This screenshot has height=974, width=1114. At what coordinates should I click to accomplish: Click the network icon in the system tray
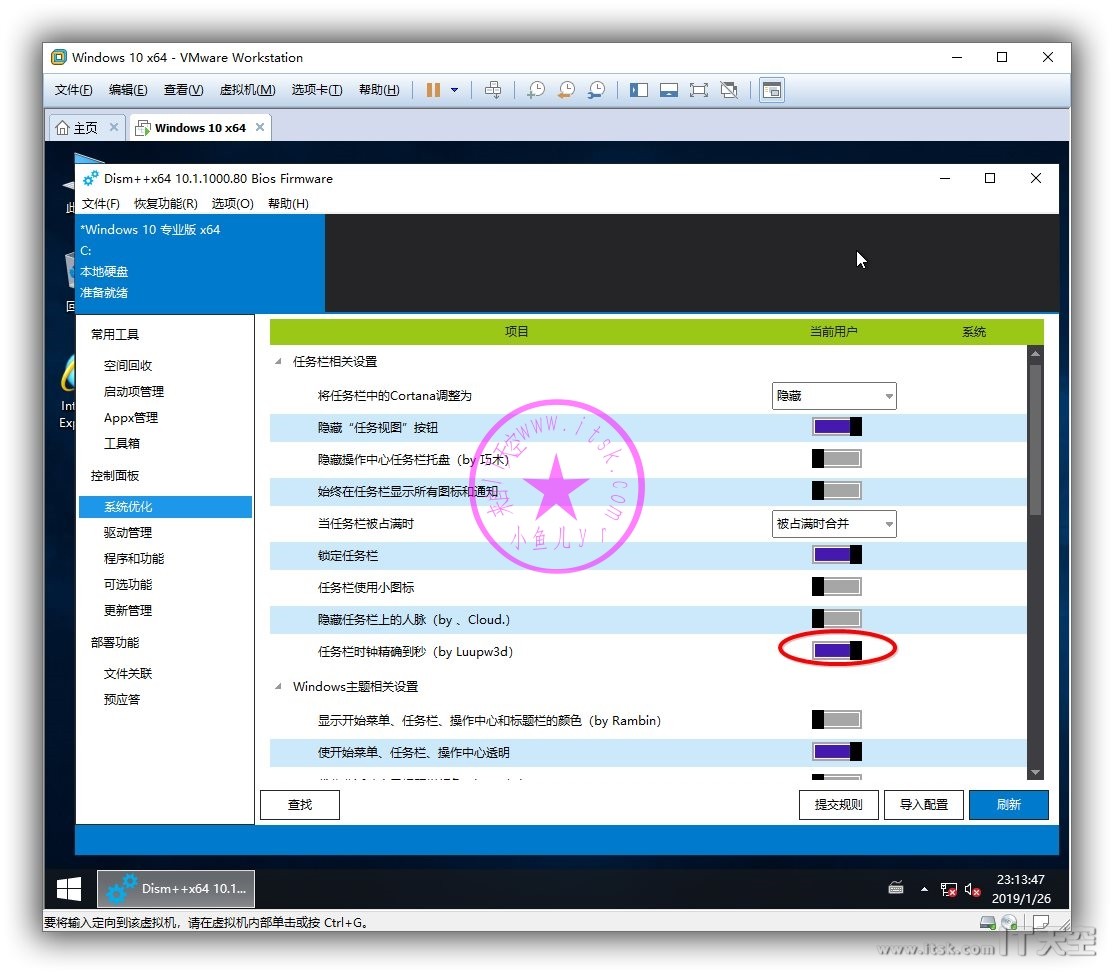(948, 889)
